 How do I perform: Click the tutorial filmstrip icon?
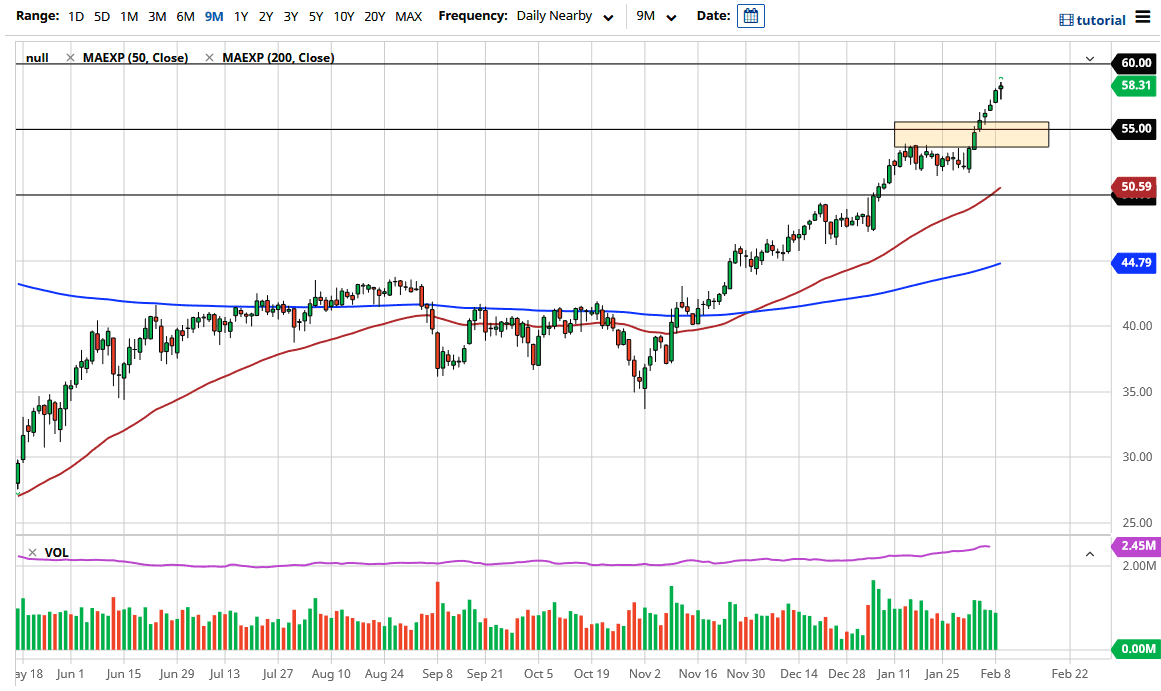click(1065, 19)
